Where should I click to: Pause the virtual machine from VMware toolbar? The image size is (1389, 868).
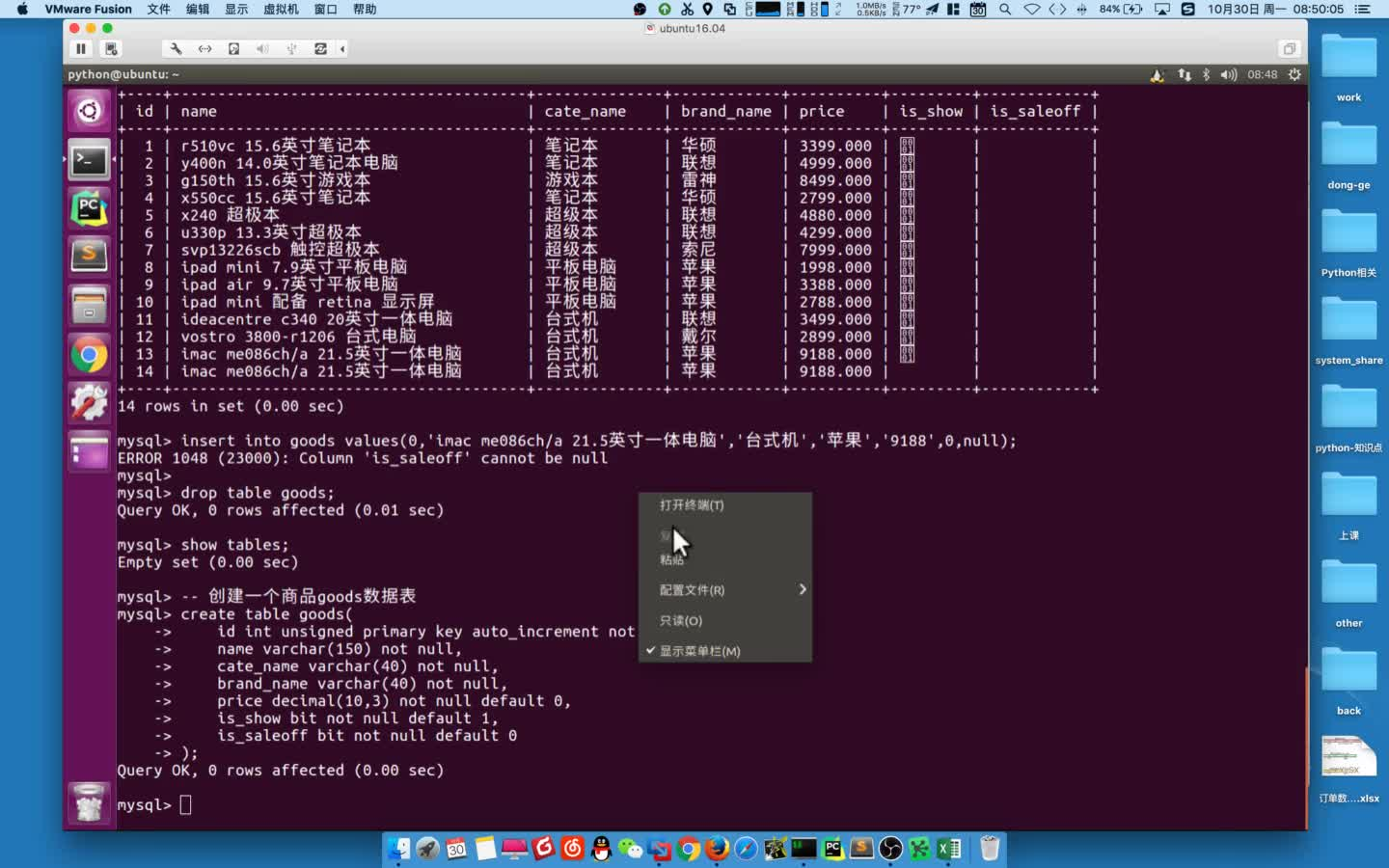coord(81,48)
